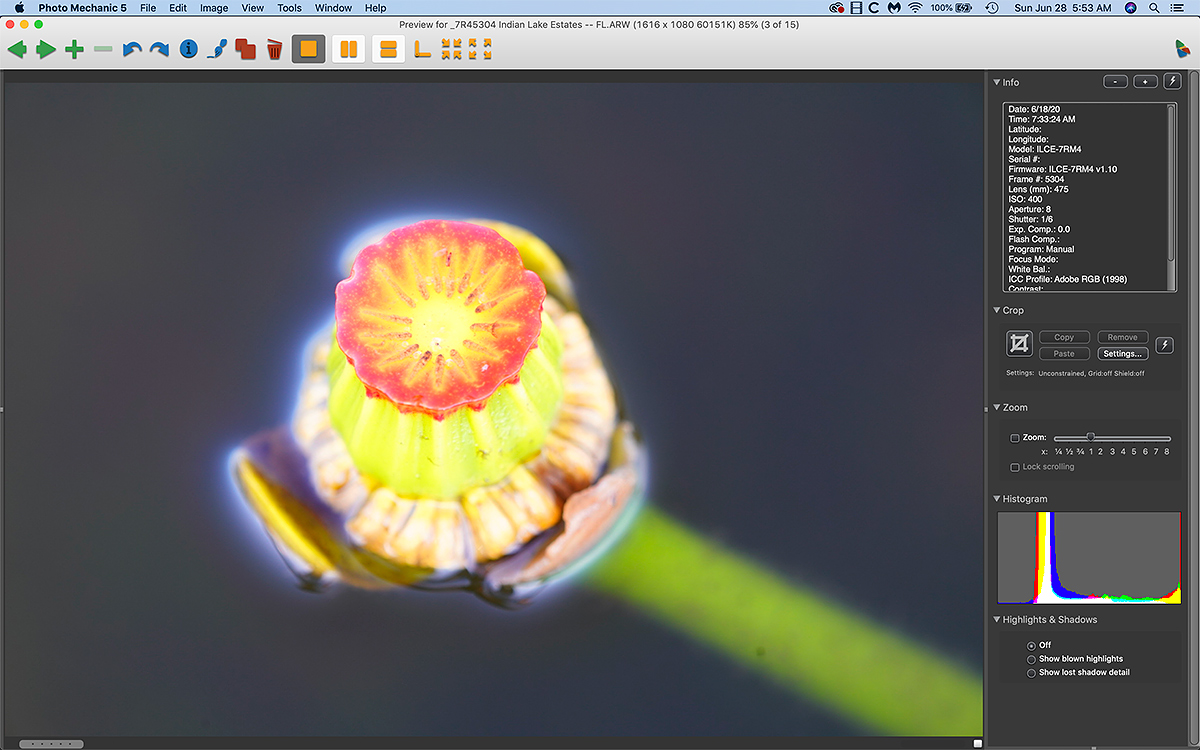
Task: Open the Tools menu
Action: (290, 8)
